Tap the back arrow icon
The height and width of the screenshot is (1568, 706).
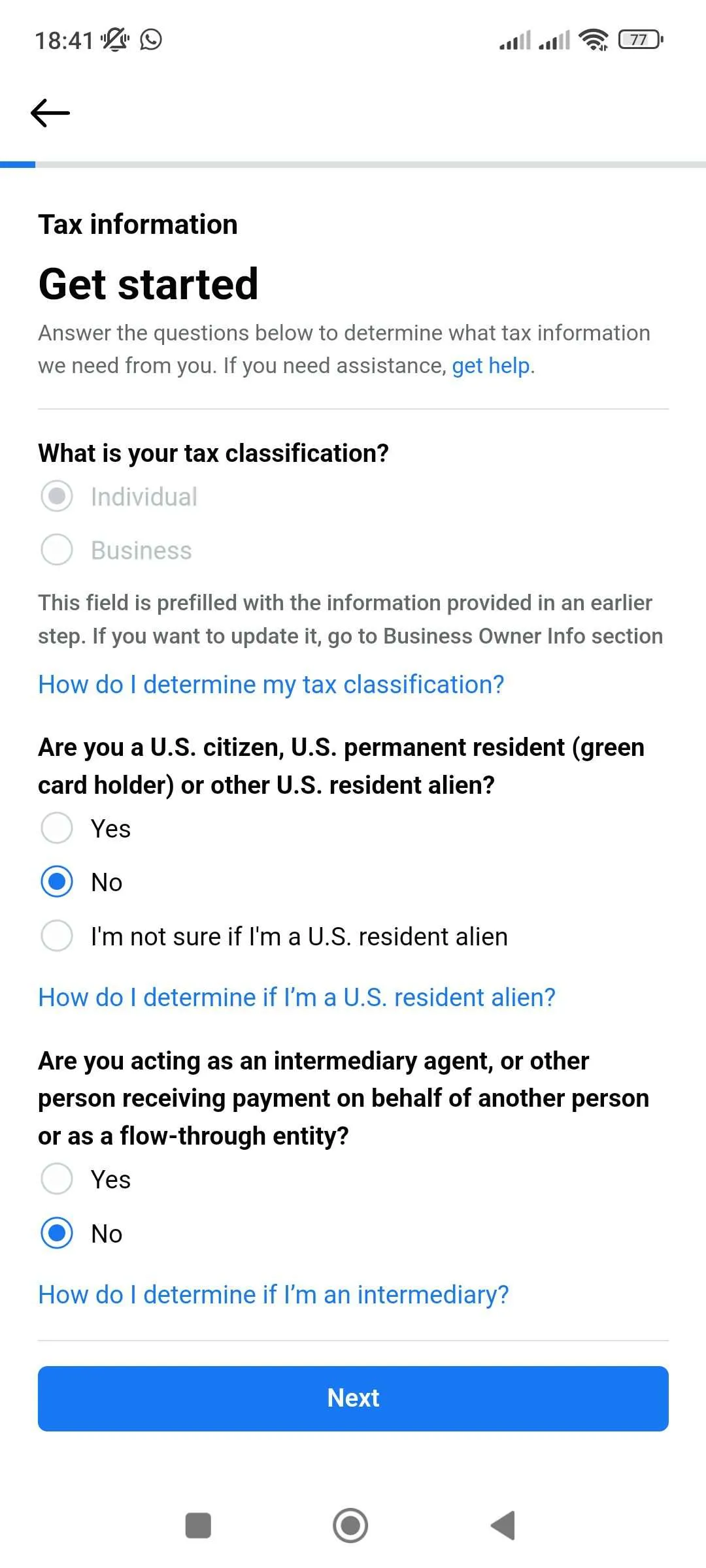[x=50, y=113]
